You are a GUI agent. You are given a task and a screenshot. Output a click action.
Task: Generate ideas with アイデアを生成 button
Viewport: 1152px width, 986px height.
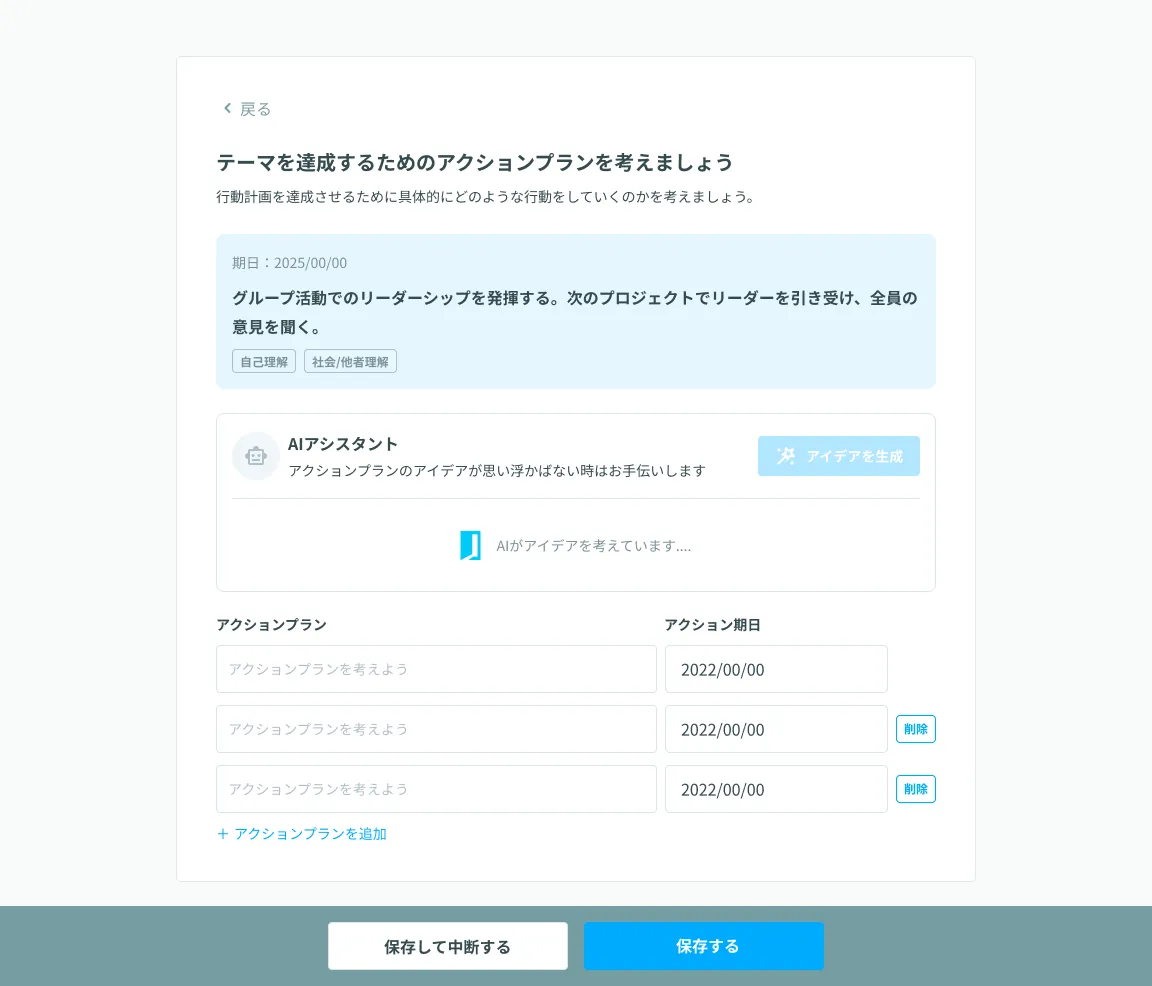coord(838,456)
